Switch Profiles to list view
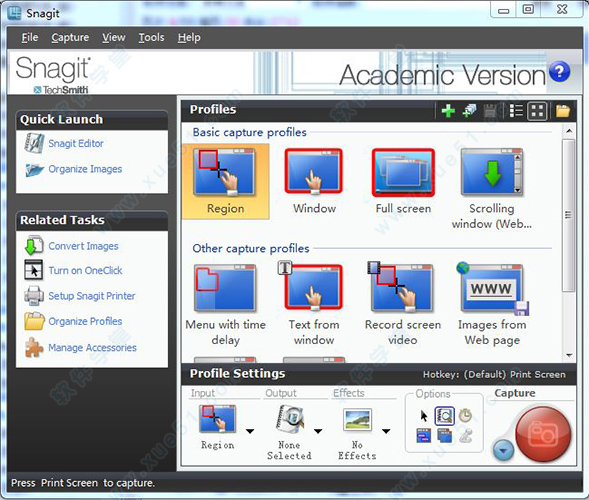This screenshot has width=589, height=500. coord(516,111)
